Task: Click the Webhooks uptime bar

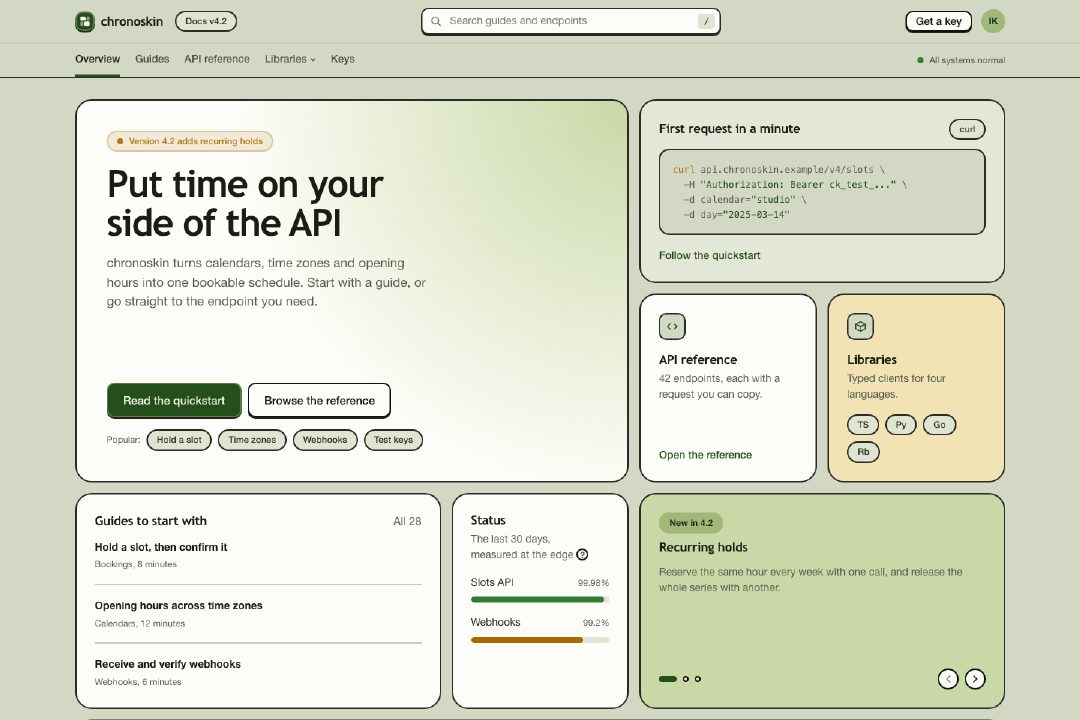Action: [539, 640]
